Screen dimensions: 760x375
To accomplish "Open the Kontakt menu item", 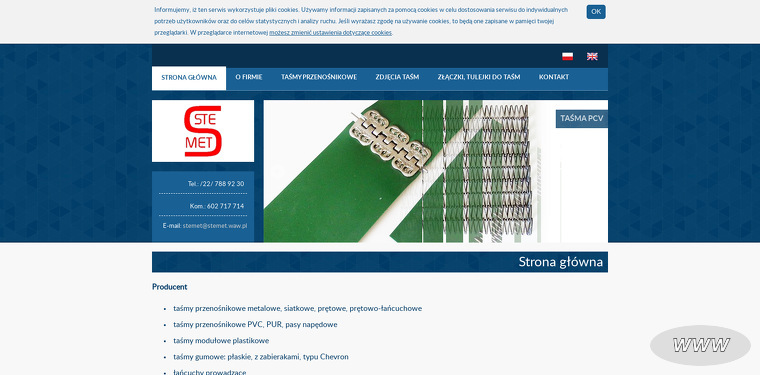I will click(554, 77).
